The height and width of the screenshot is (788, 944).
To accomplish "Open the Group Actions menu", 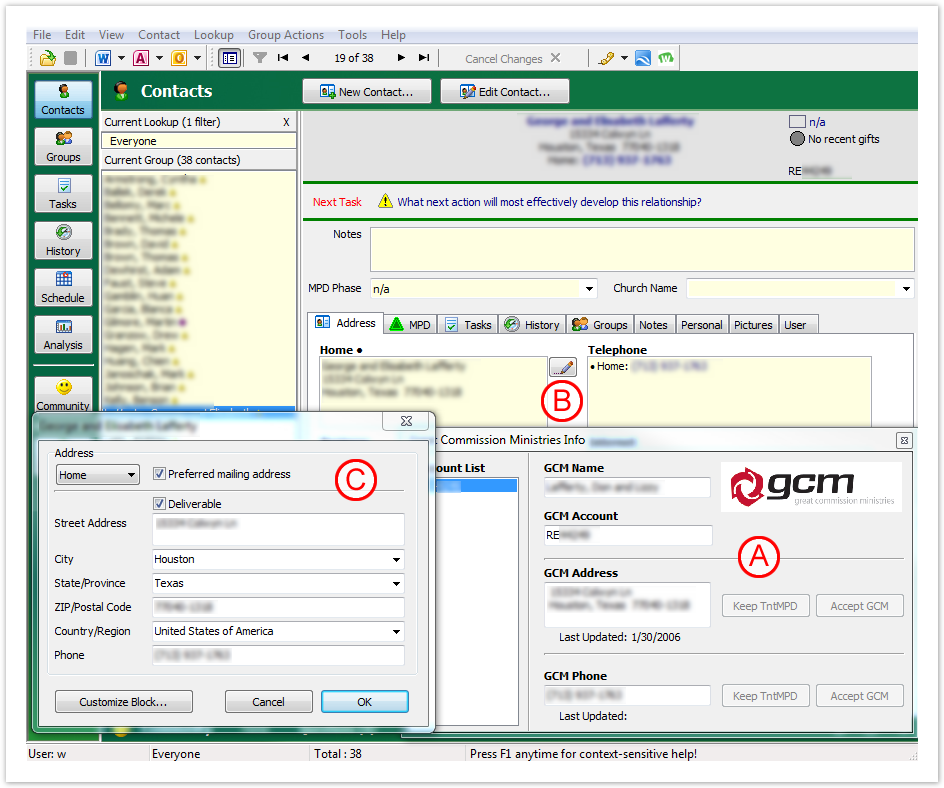I will point(286,34).
